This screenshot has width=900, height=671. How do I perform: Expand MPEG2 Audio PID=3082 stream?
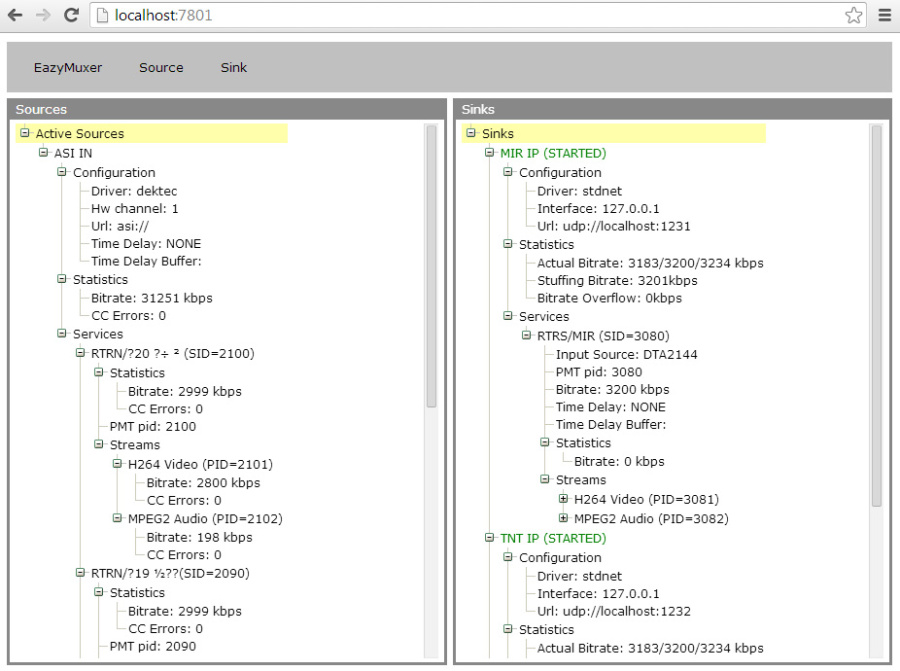coord(564,518)
